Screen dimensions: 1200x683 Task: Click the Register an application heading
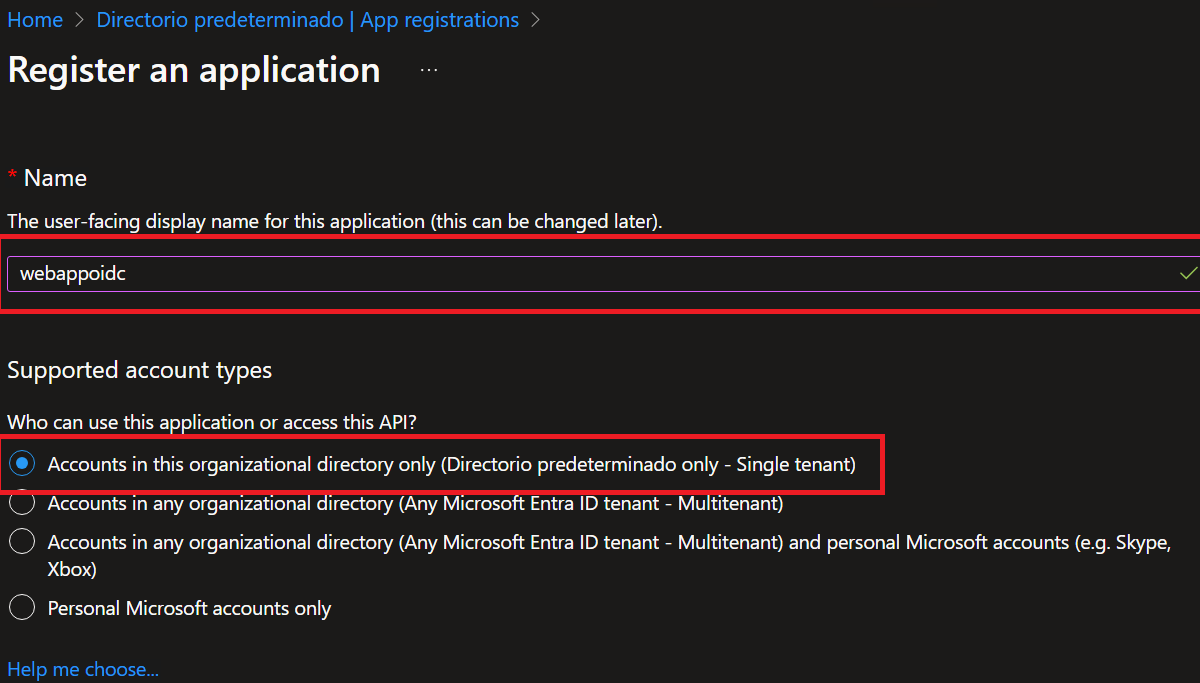193,70
